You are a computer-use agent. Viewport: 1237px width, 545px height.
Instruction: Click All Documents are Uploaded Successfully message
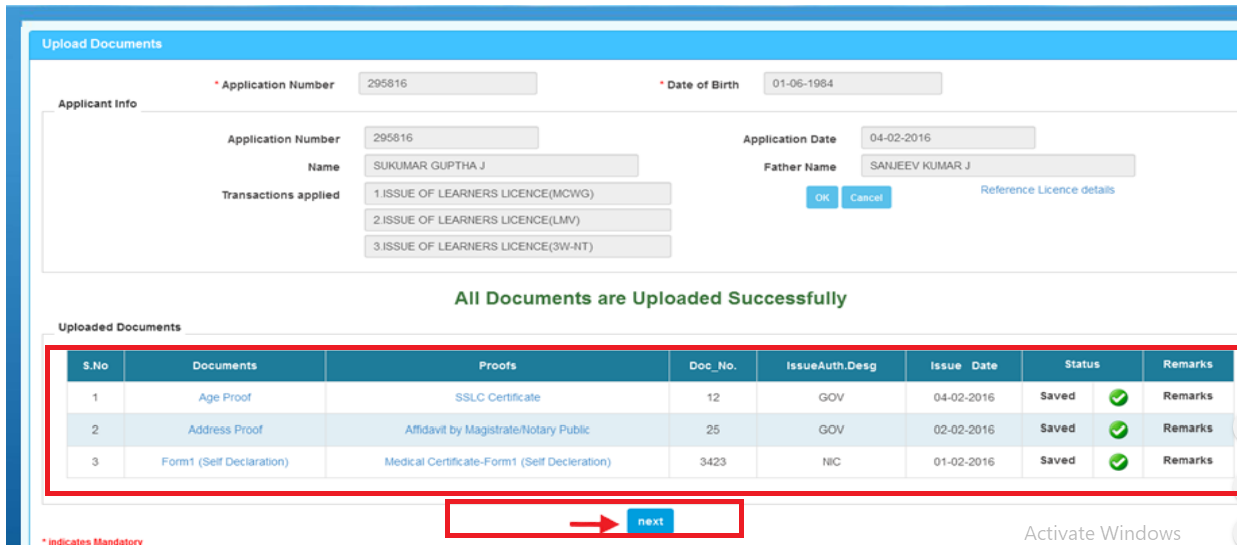tap(650, 298)
